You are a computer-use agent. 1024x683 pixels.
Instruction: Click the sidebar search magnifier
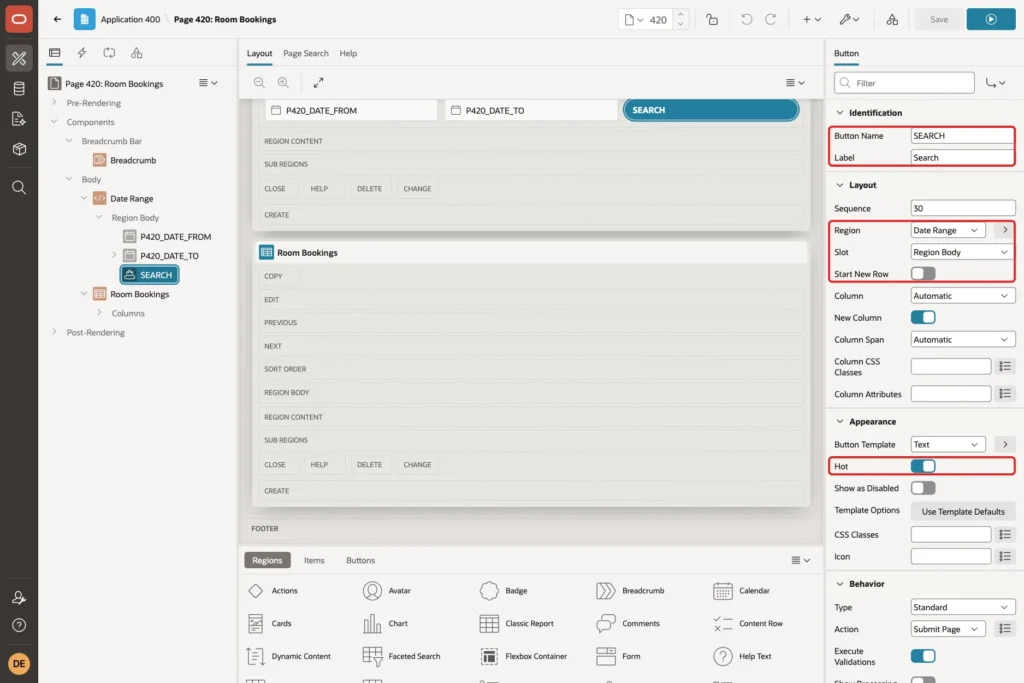pos(19,187)
